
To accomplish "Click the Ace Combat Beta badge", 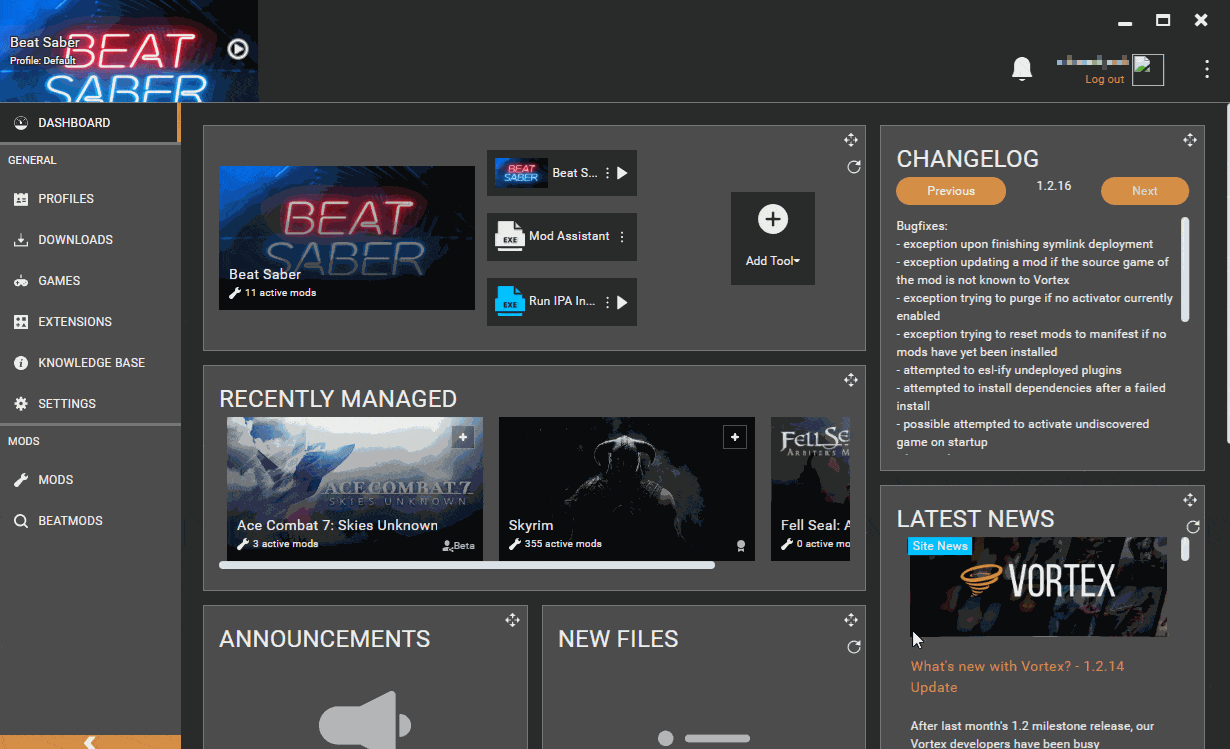I will tap(458, 546).
